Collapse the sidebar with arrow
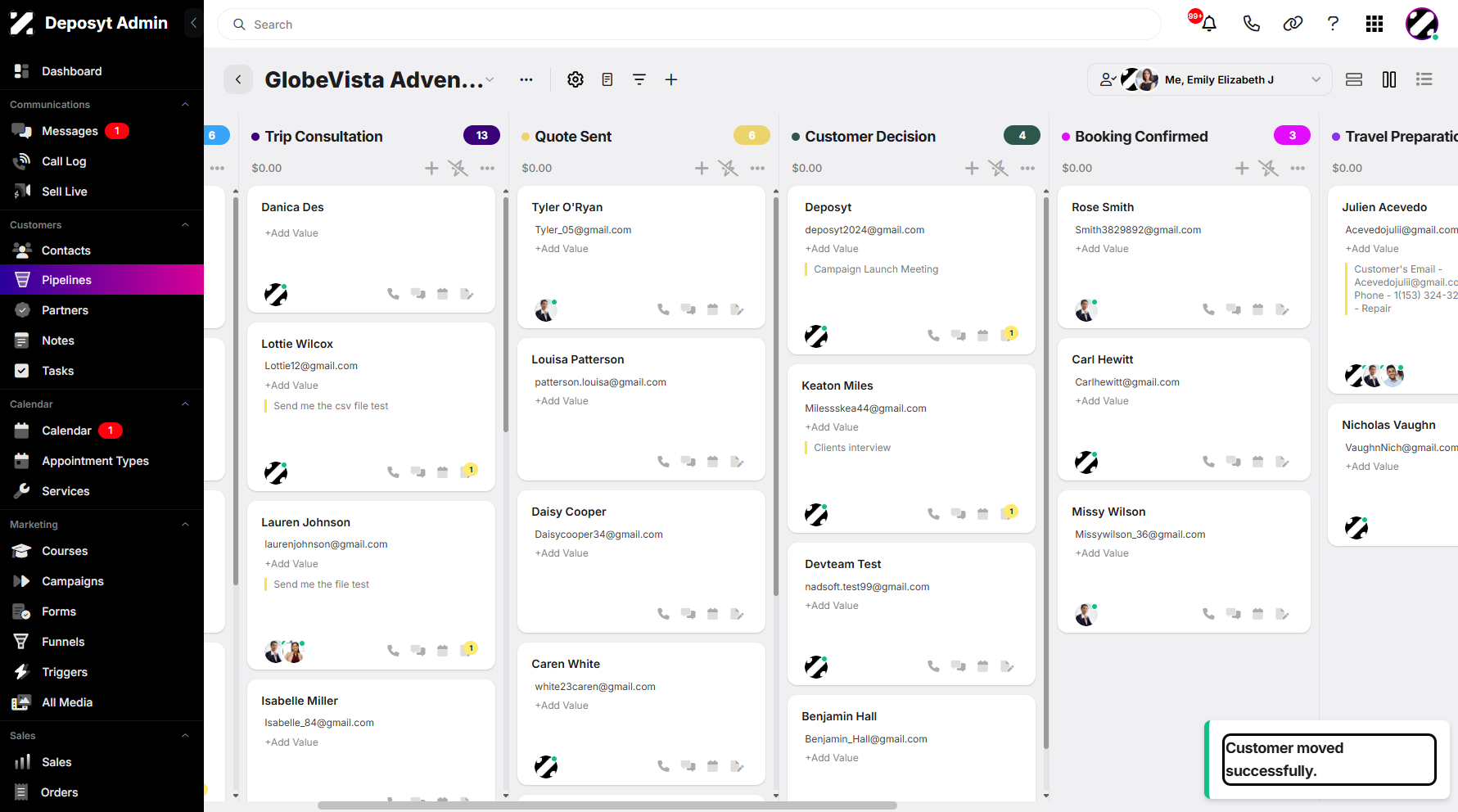Viewport: 1458px width, 812px height. pyautogui.click(x=193, y=23)
